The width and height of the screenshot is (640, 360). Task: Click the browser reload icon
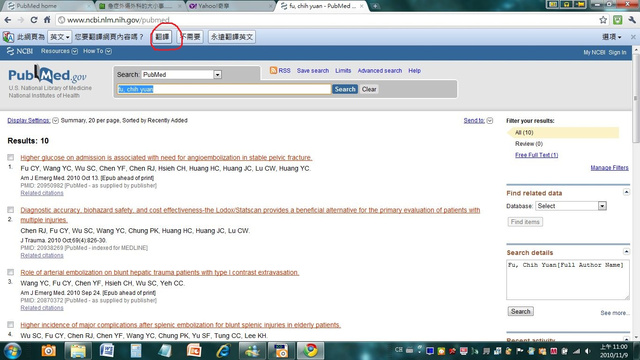34,20
